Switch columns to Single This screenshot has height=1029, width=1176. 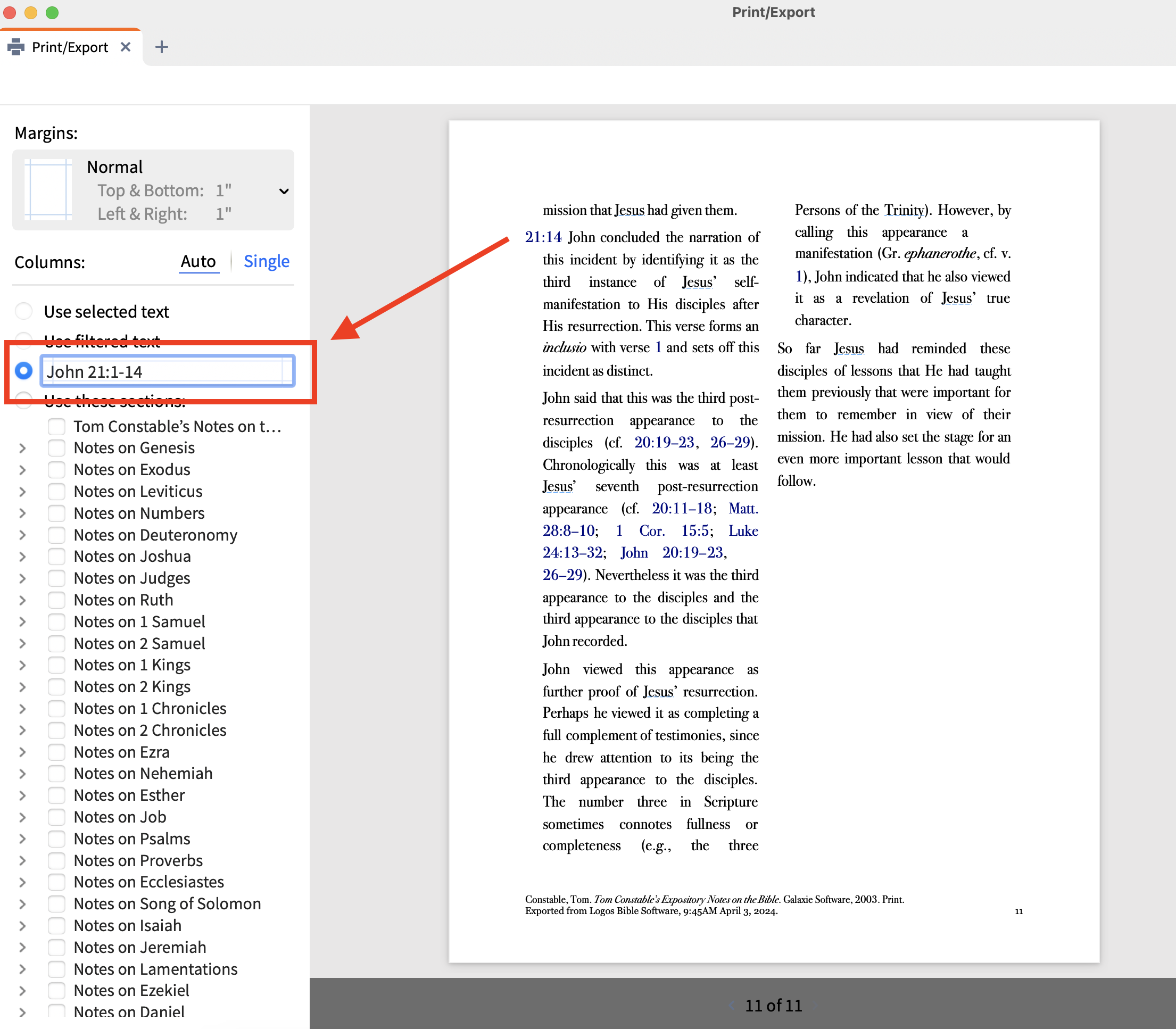(266, 261)
